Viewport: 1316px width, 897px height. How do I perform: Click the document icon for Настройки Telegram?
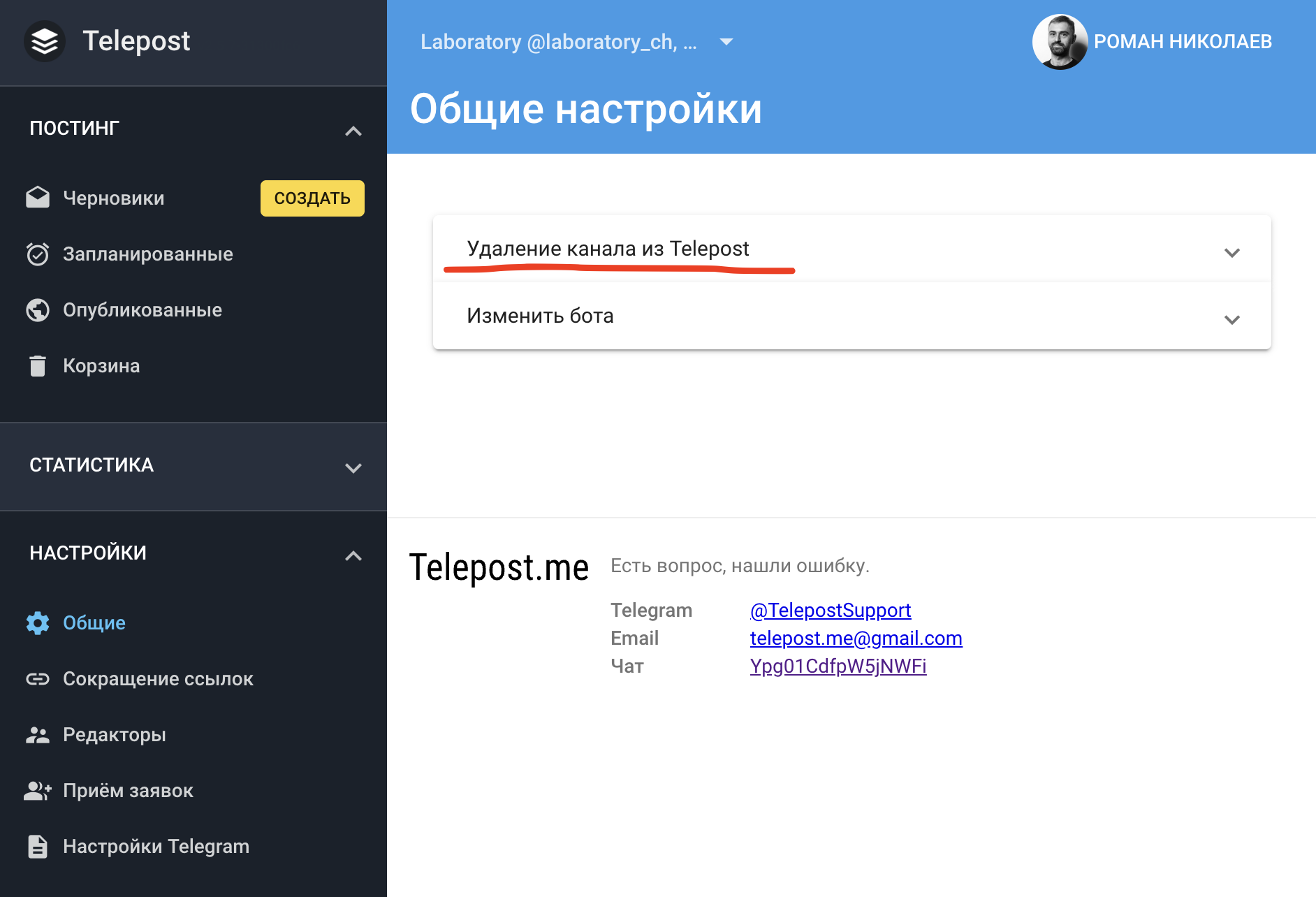38,846
